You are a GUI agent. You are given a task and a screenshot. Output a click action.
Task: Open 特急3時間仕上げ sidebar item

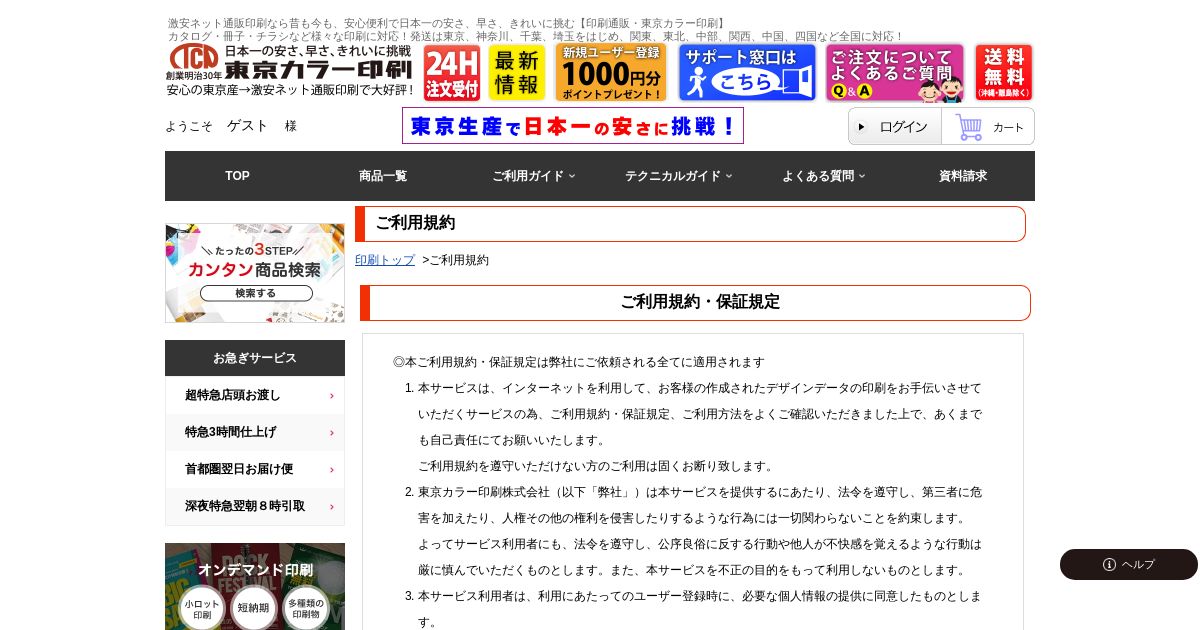click(x=255, y=432)
